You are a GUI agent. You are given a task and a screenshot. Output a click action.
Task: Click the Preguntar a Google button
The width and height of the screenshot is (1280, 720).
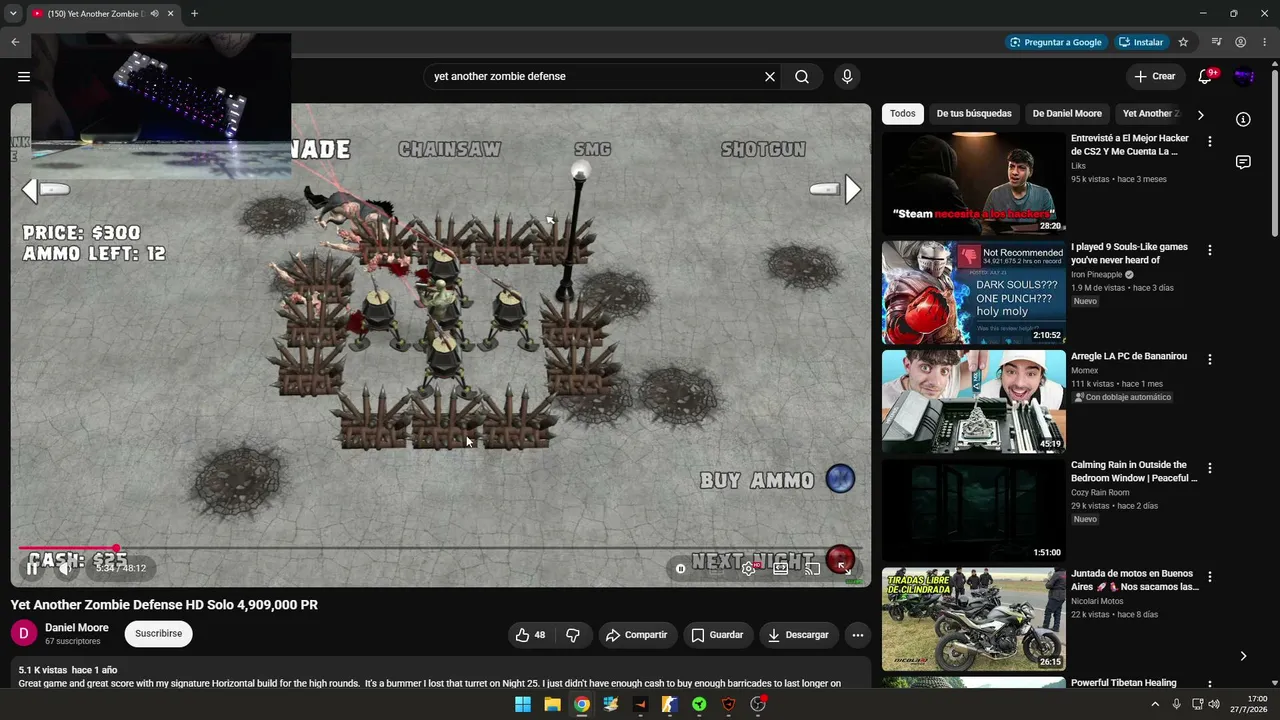tap(1056, 42)
